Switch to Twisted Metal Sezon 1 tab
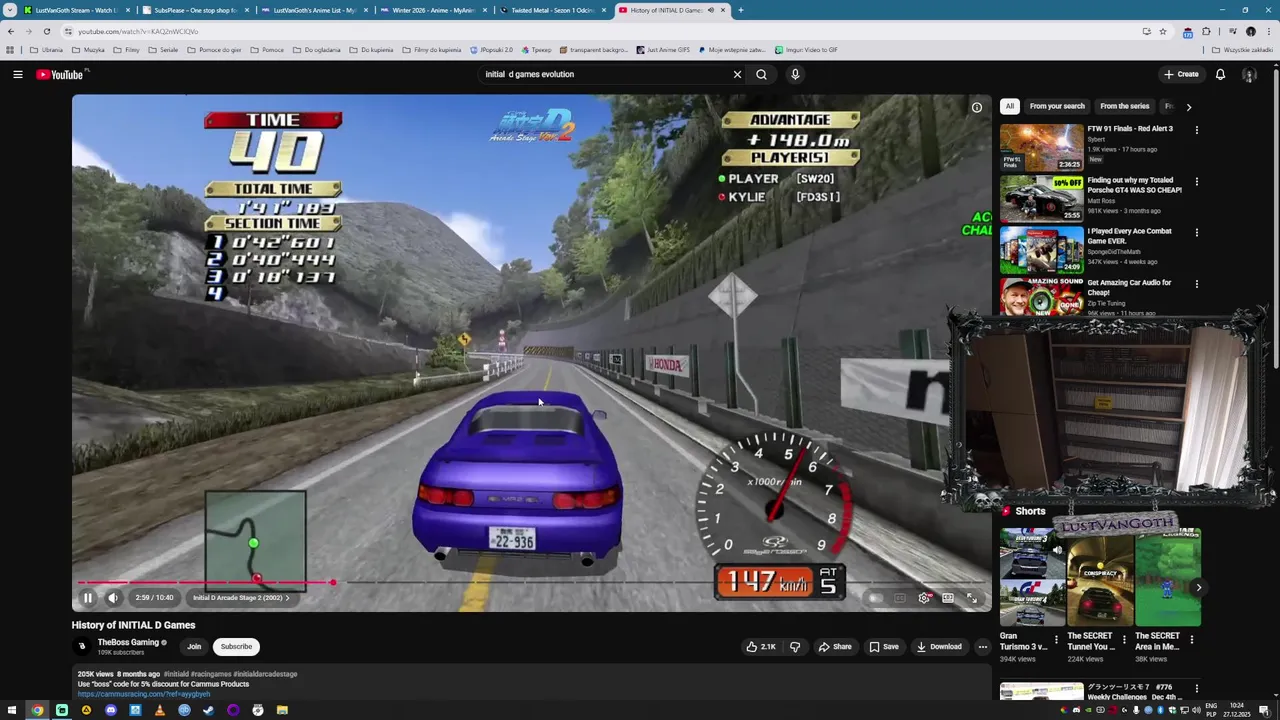The image size is (1280, 720). (x=552, y=10)
